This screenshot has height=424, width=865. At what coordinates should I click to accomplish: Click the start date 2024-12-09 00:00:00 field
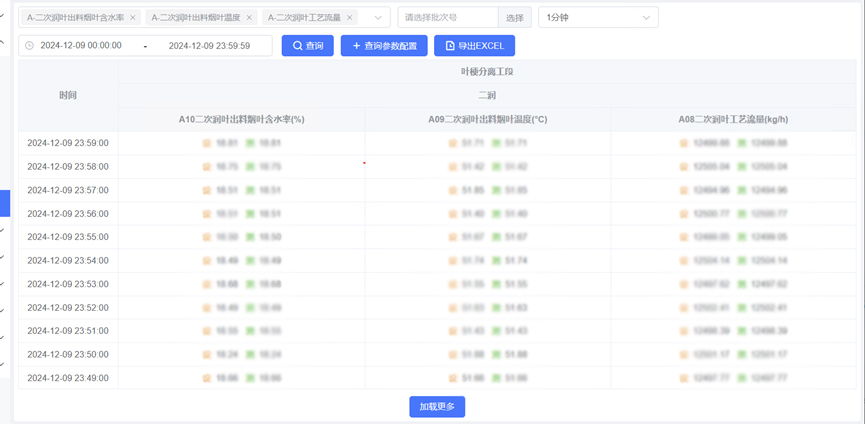[81, 46]
